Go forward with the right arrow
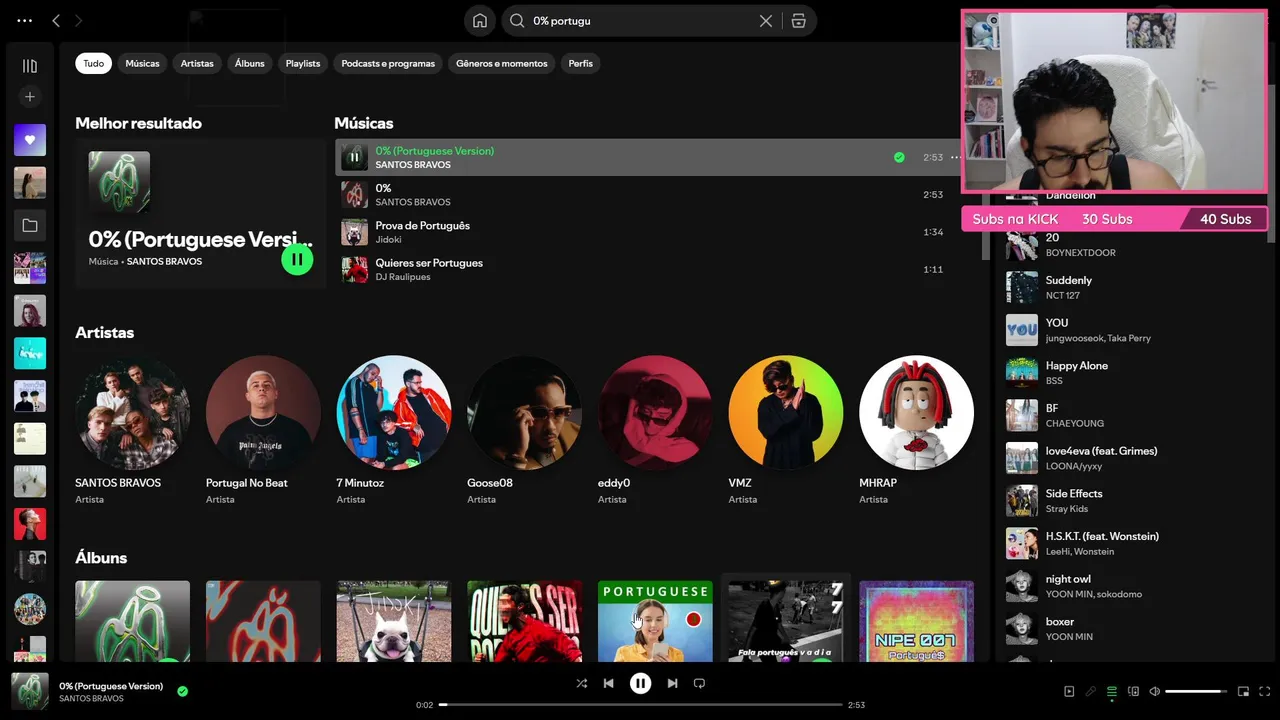 pos(79,21)
